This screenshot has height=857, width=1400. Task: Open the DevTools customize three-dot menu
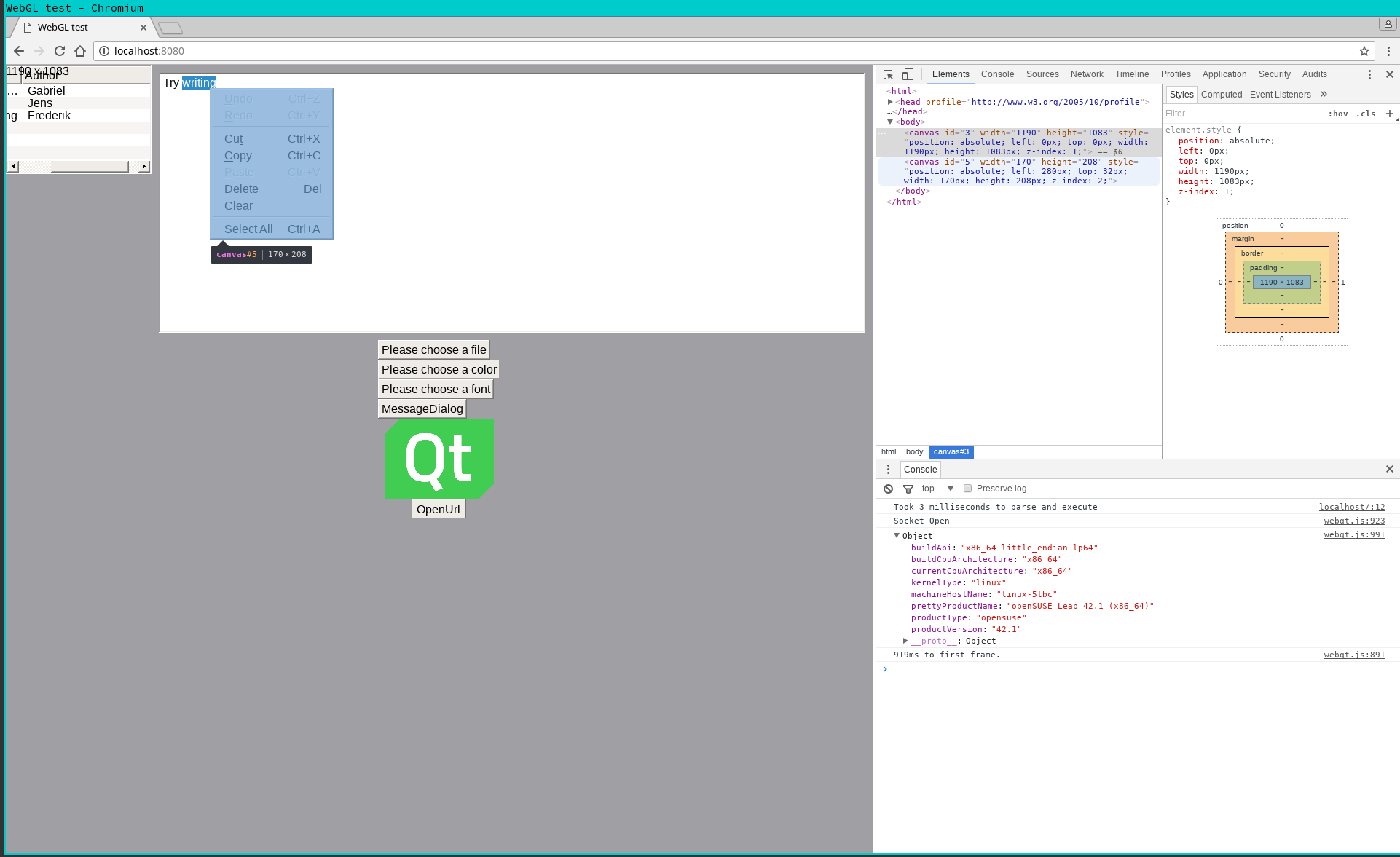1369,74
